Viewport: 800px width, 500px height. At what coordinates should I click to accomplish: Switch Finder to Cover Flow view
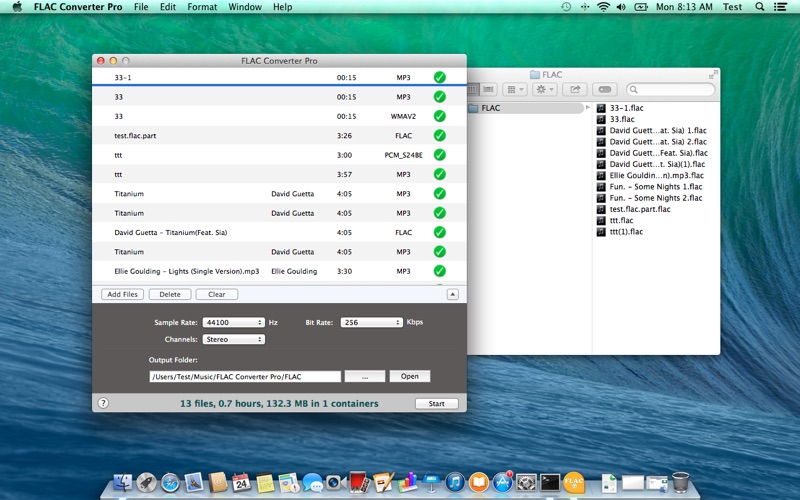coord(488,89)
